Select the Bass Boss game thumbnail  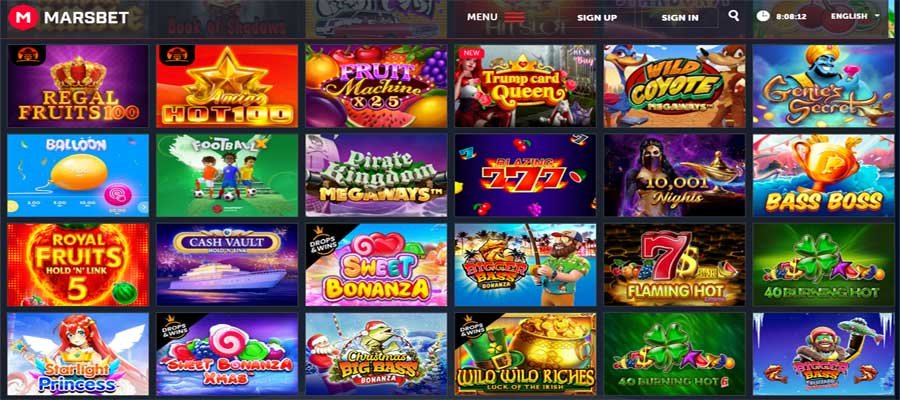[x=824, y=176]
